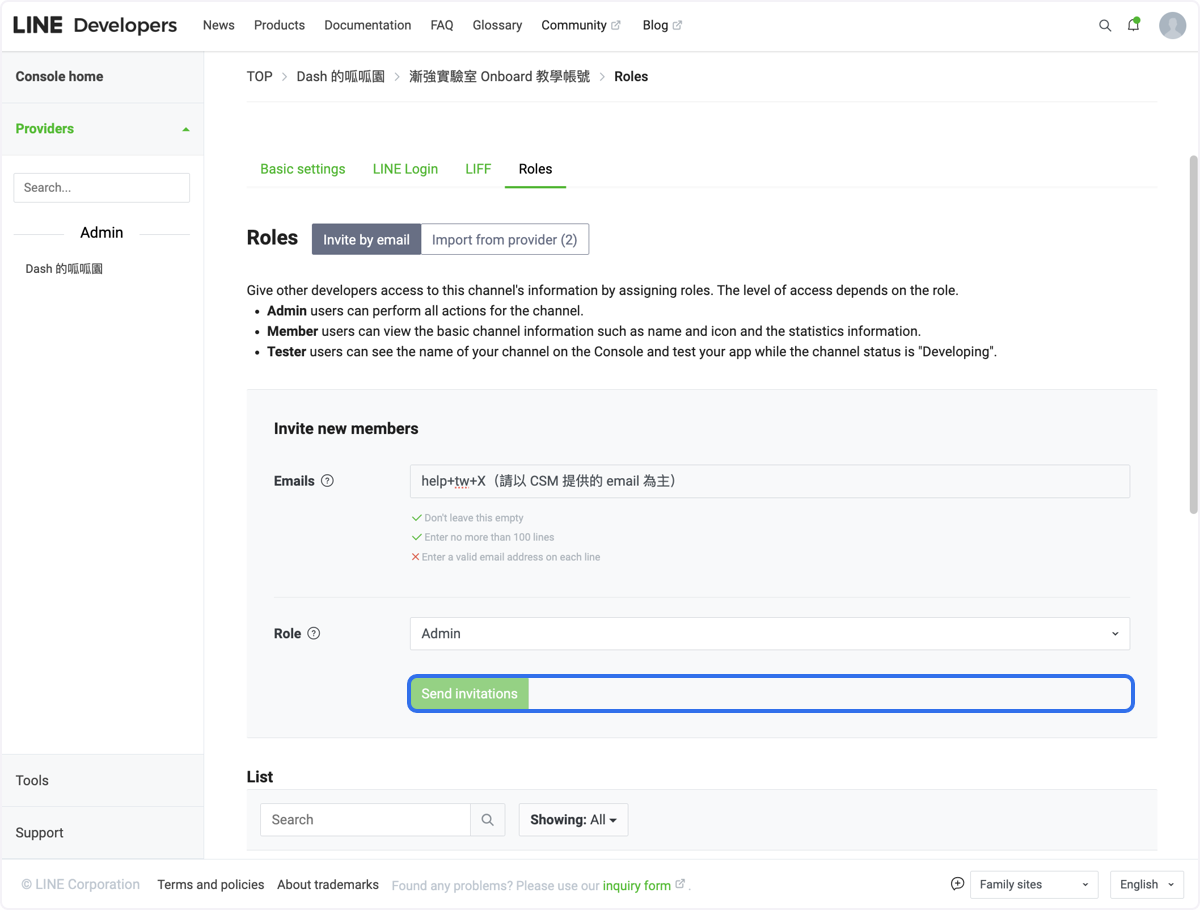Select Import from provider (2) button

505,240
